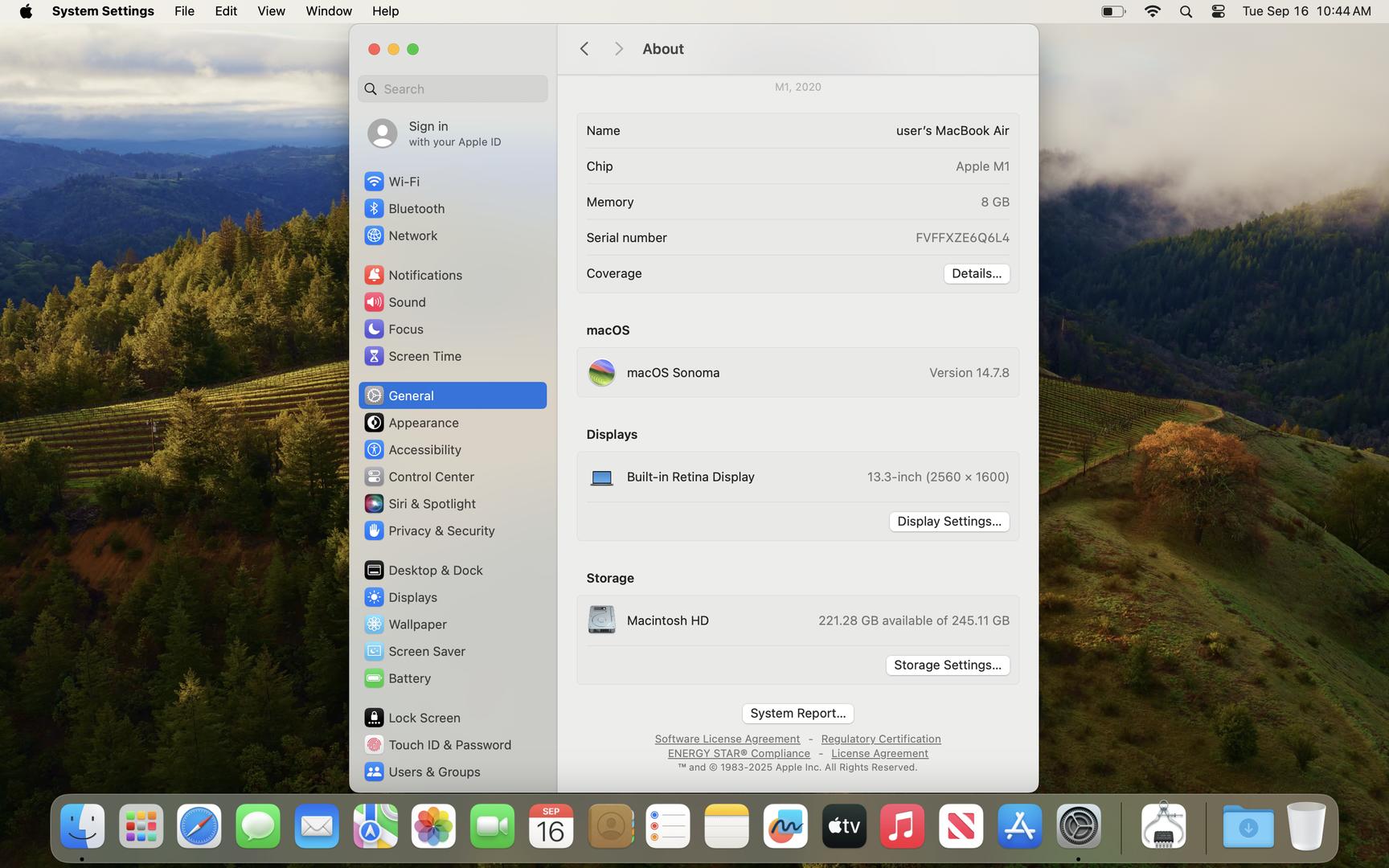This screenshot has height=868, width=1389.
Task: Open ENERGY STAR Compliance link
Action: coord(739,753)
